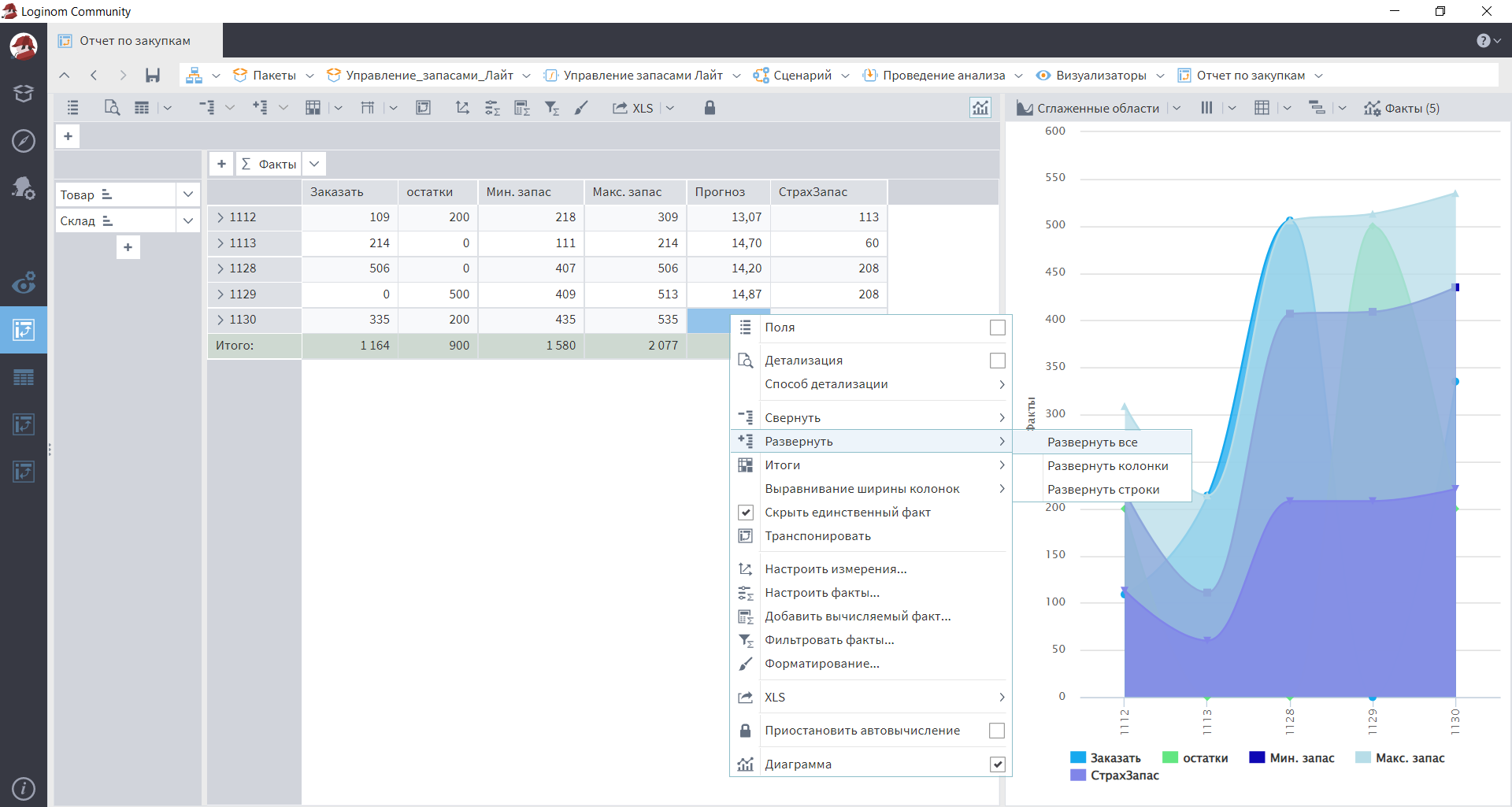
Task: Click the save icon in navigation bar
Action: click(153, 76)
